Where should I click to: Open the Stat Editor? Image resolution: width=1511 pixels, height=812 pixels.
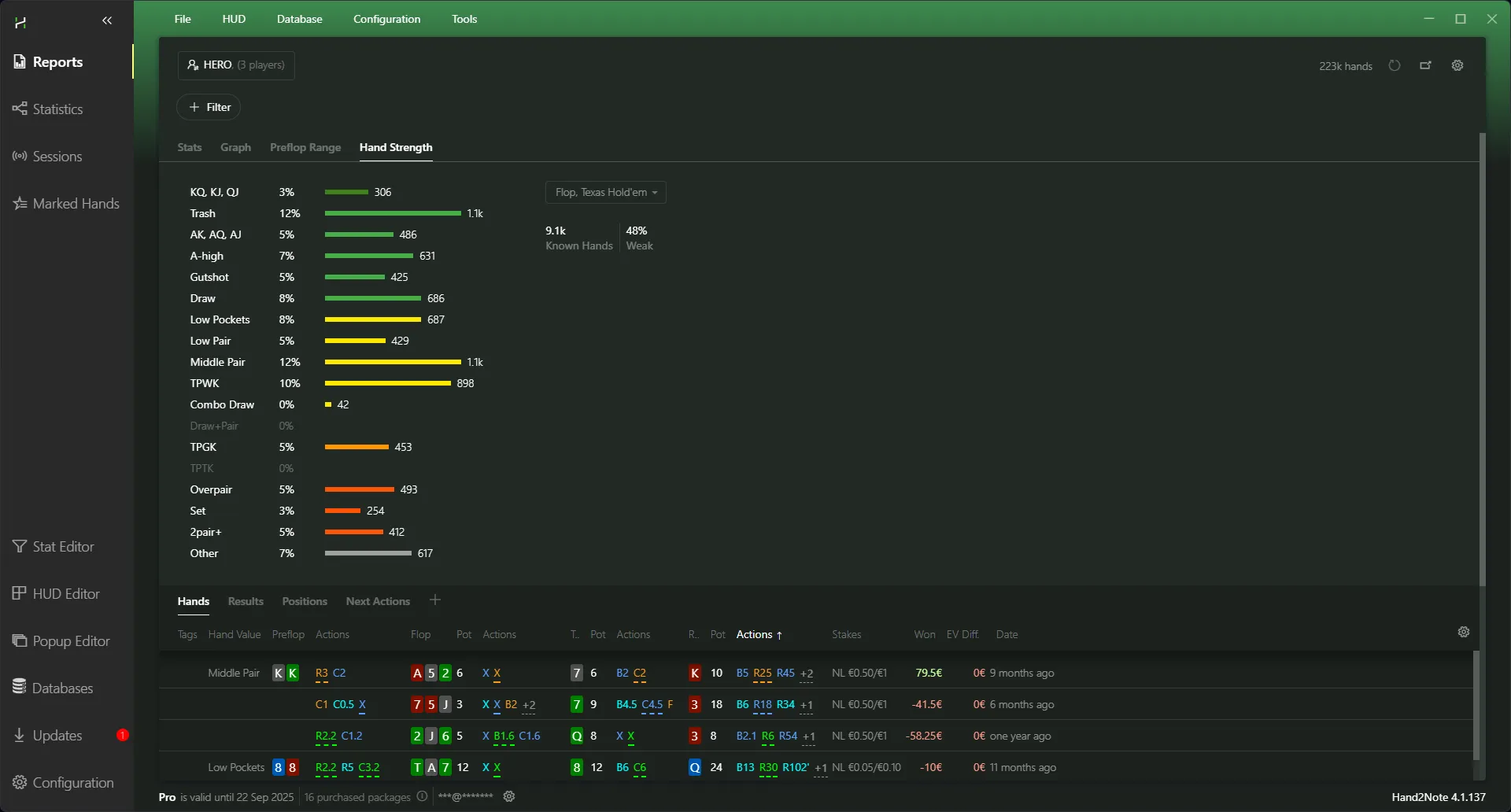click(63, 547)
